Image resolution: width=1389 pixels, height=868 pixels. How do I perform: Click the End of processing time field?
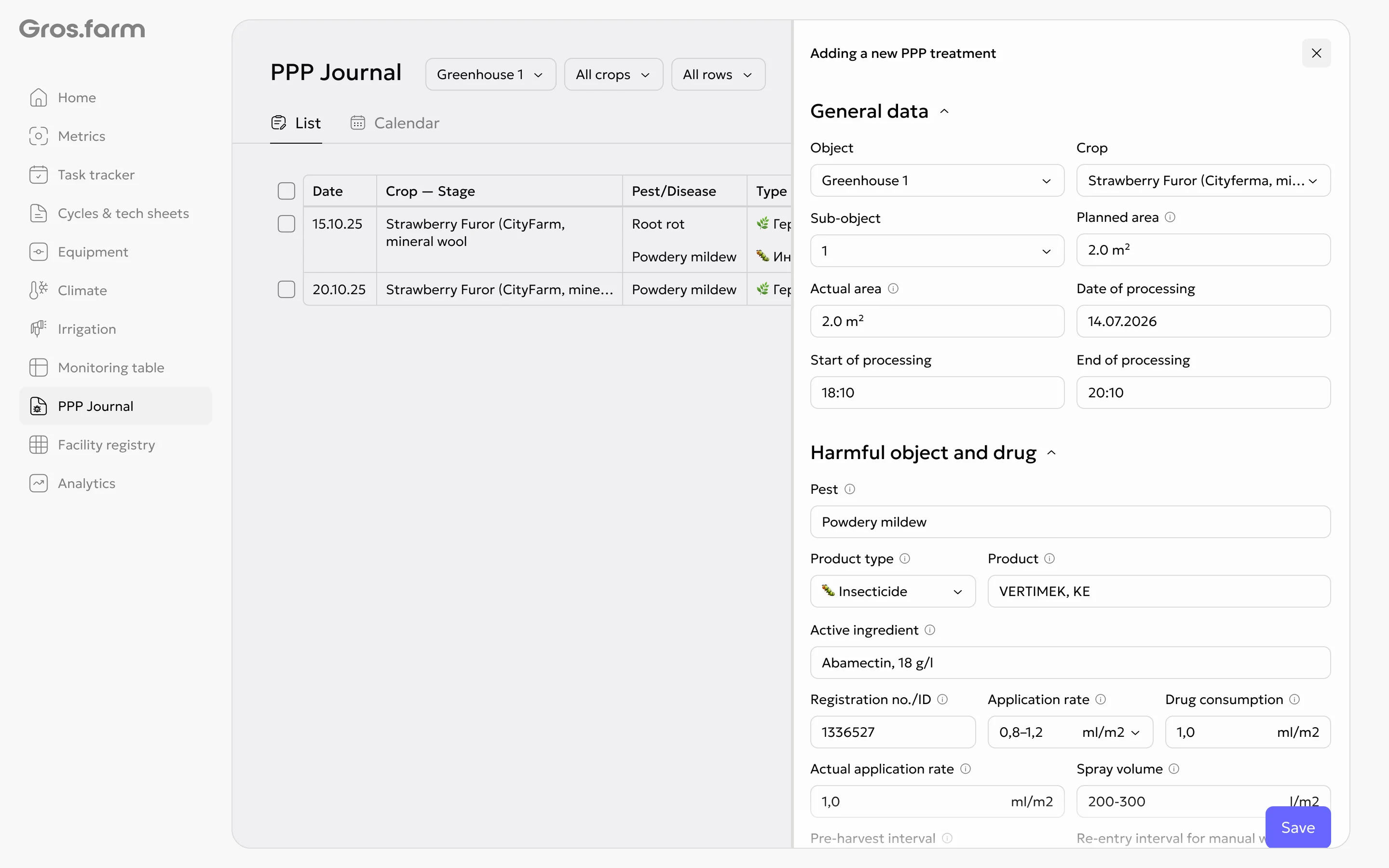pyautogui.click(x=1204, y=393)
